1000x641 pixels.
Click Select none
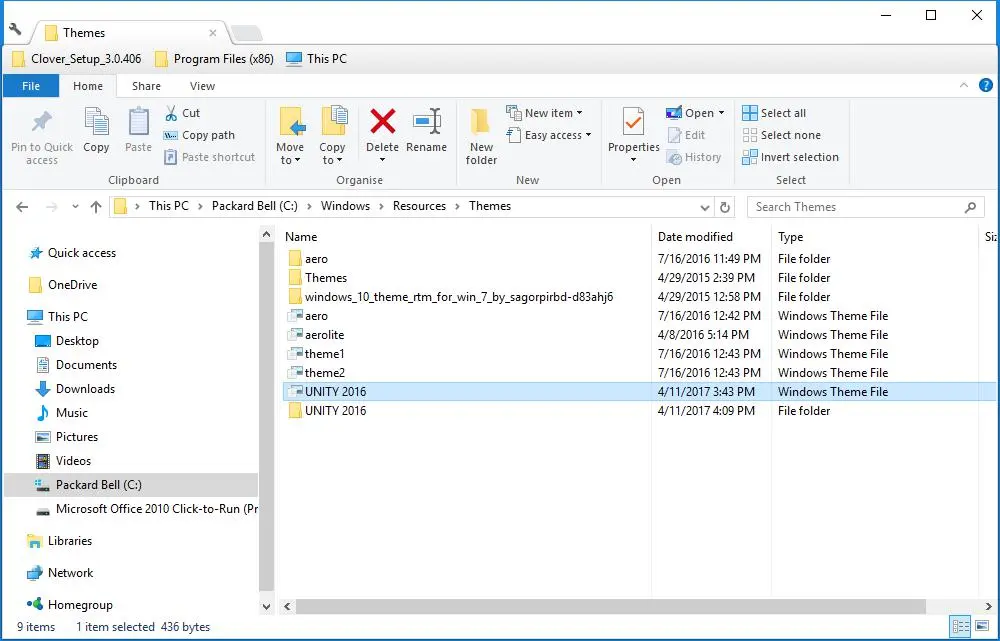782,135
